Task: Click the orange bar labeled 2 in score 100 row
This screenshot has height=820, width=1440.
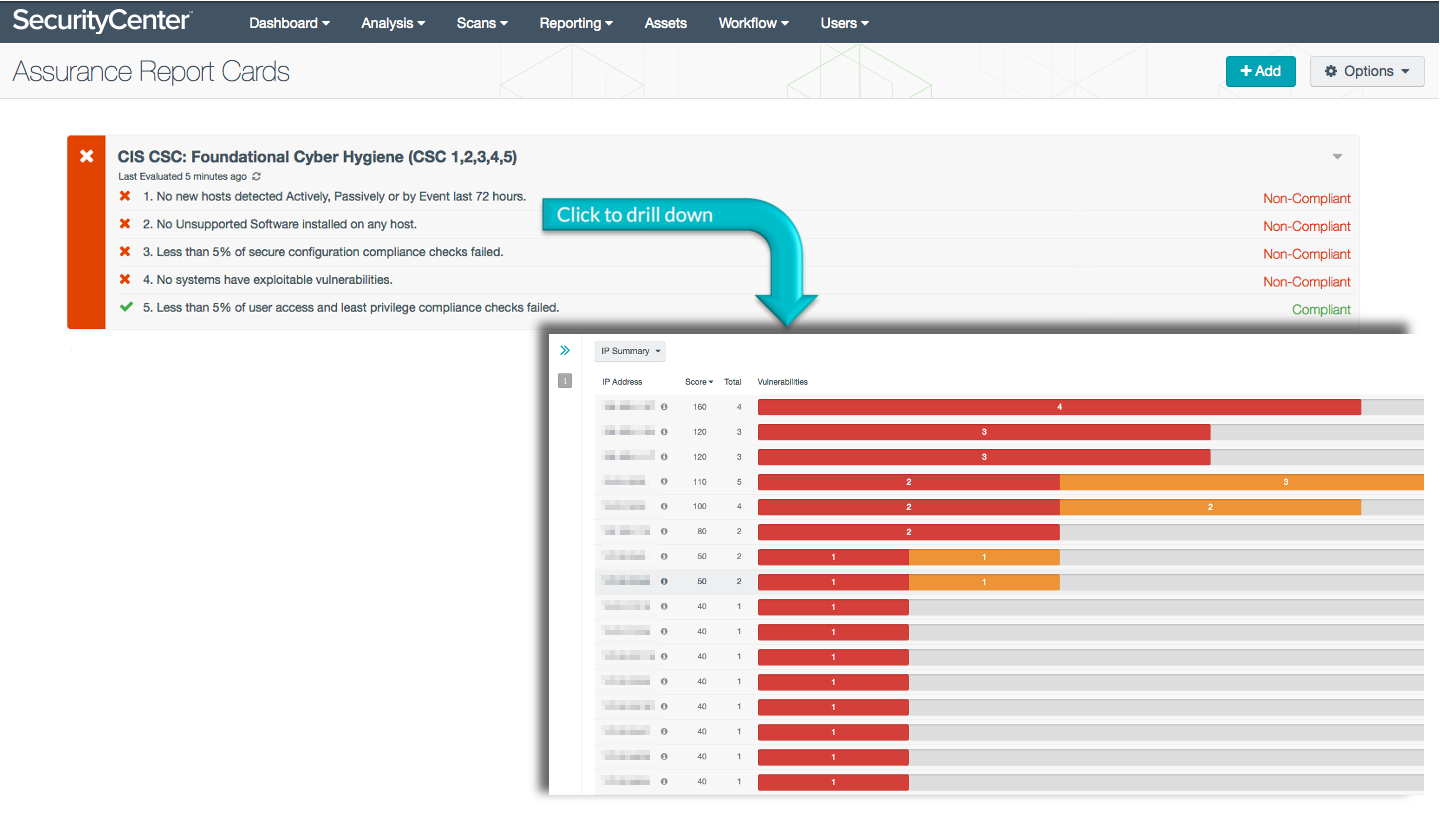Action: pos(1210,507)
